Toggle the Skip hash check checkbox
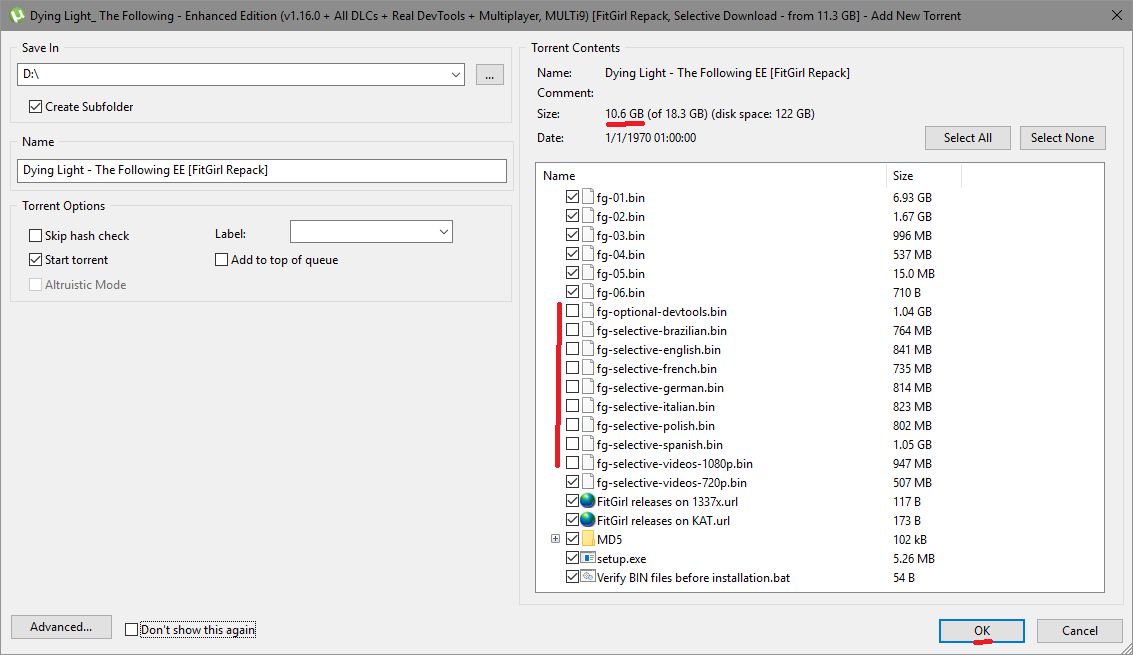 click(36, 236)
